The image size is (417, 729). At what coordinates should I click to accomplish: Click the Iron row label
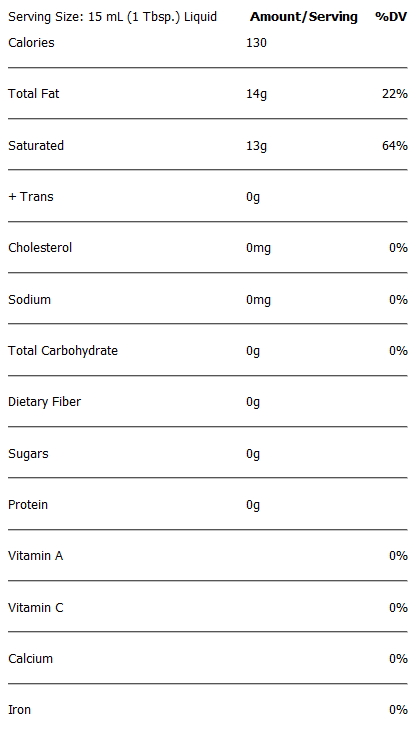(x=20, y=710)
